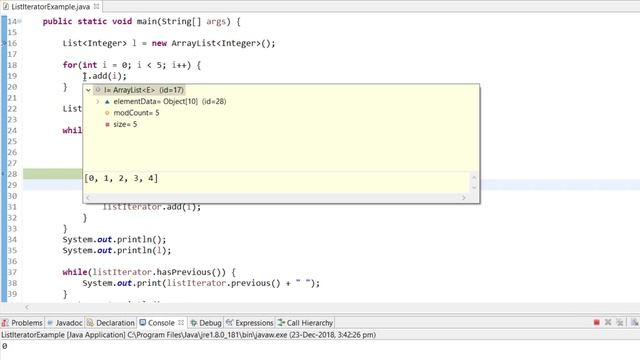The image size is (640, 360).
Task: Click the Java file icon on ListIteratorExample.java tab
Action: [6, 7]
